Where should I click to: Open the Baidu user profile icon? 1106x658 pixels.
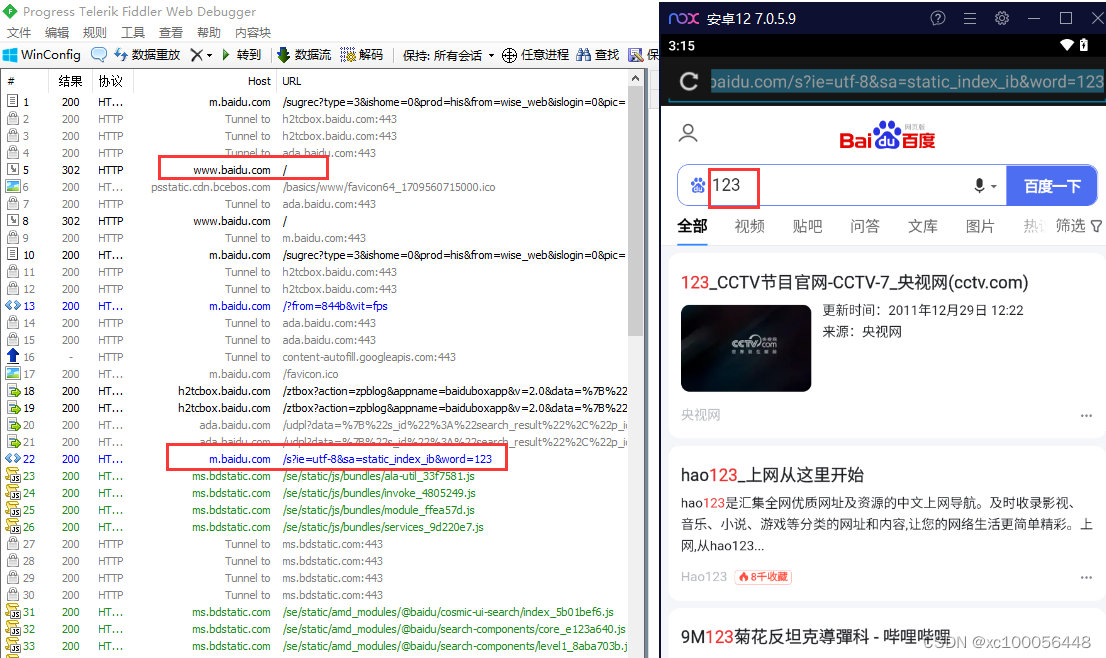pyautogui.click(x=688, y=133)
